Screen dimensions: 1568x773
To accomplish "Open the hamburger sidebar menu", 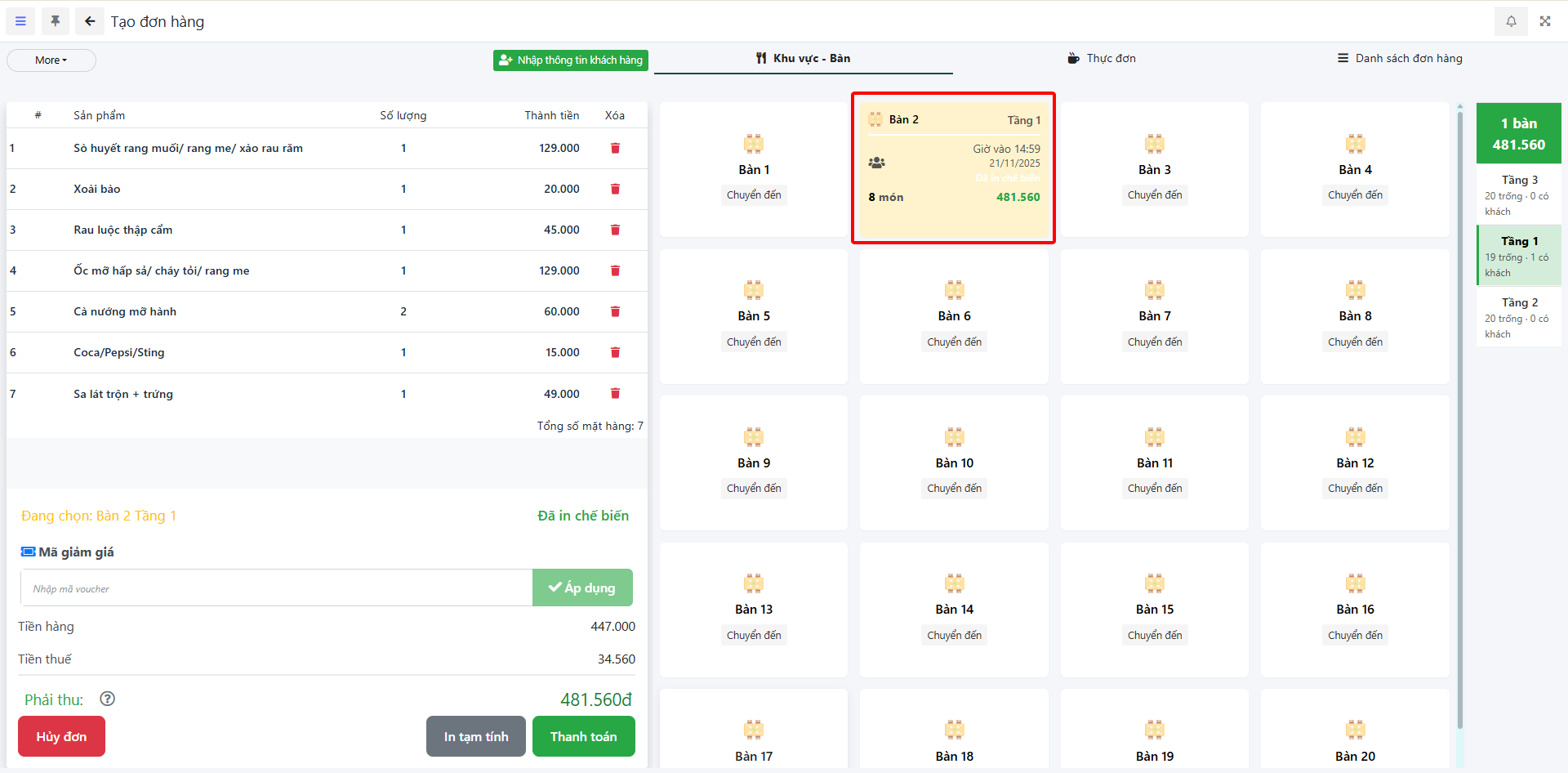I will 20,21.
